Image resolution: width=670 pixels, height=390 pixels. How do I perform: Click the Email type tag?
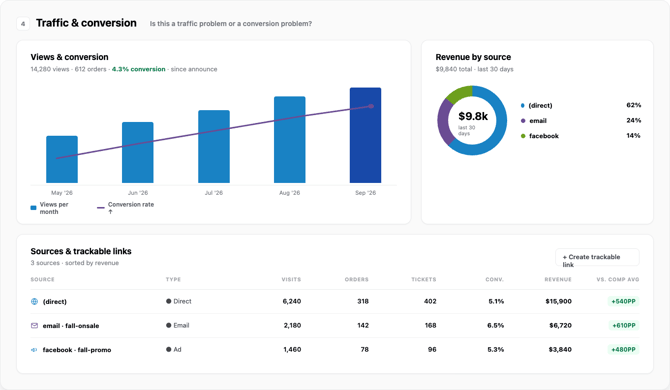point(178,325)
